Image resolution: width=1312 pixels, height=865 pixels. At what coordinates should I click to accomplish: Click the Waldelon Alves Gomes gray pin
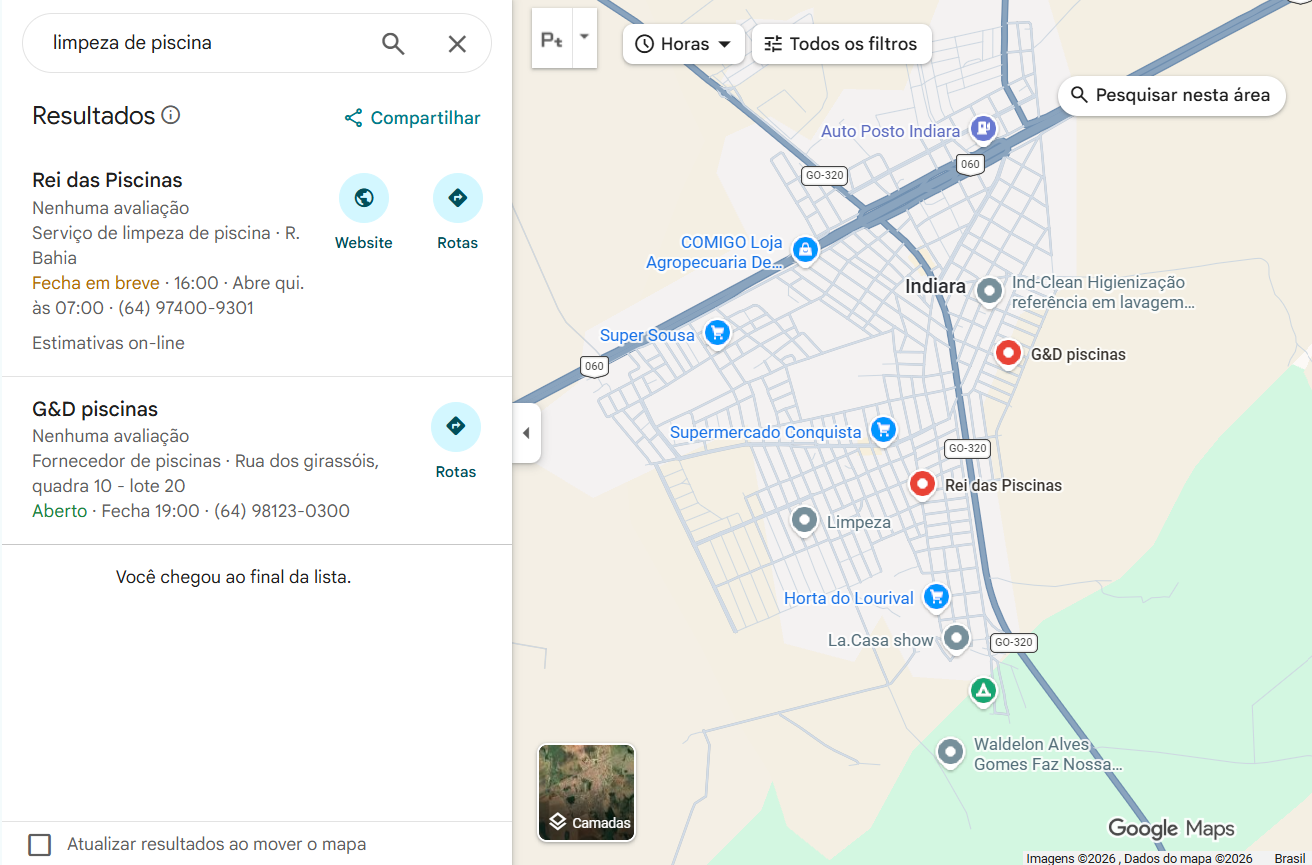coord(950,751)
